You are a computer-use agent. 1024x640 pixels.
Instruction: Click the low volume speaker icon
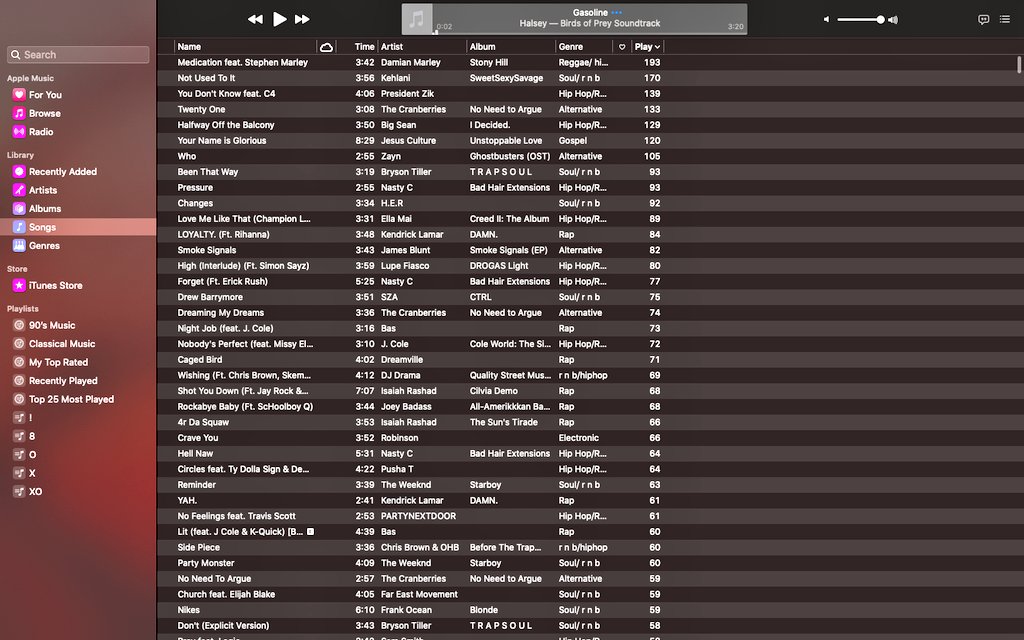click(827, 20)
